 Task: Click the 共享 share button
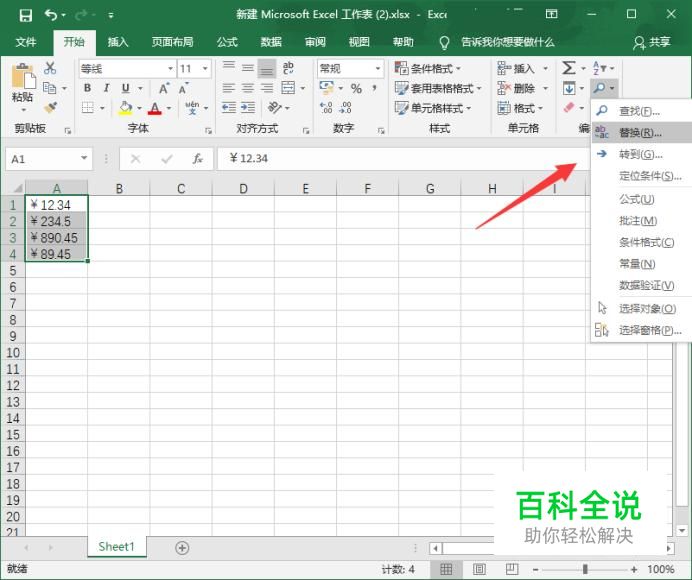coord(652,42)
